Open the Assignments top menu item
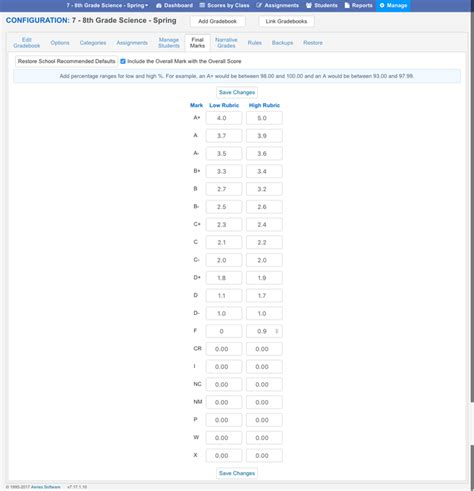This screenshot has height=491, width=474. tap(278, 5)
